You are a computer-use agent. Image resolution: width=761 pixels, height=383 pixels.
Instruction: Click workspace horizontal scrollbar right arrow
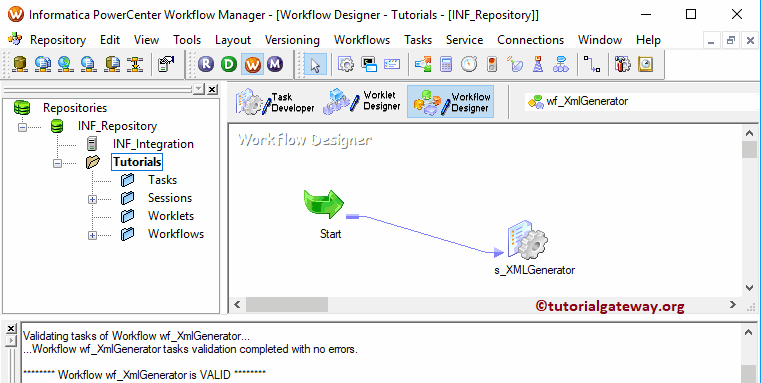point(732,305)
